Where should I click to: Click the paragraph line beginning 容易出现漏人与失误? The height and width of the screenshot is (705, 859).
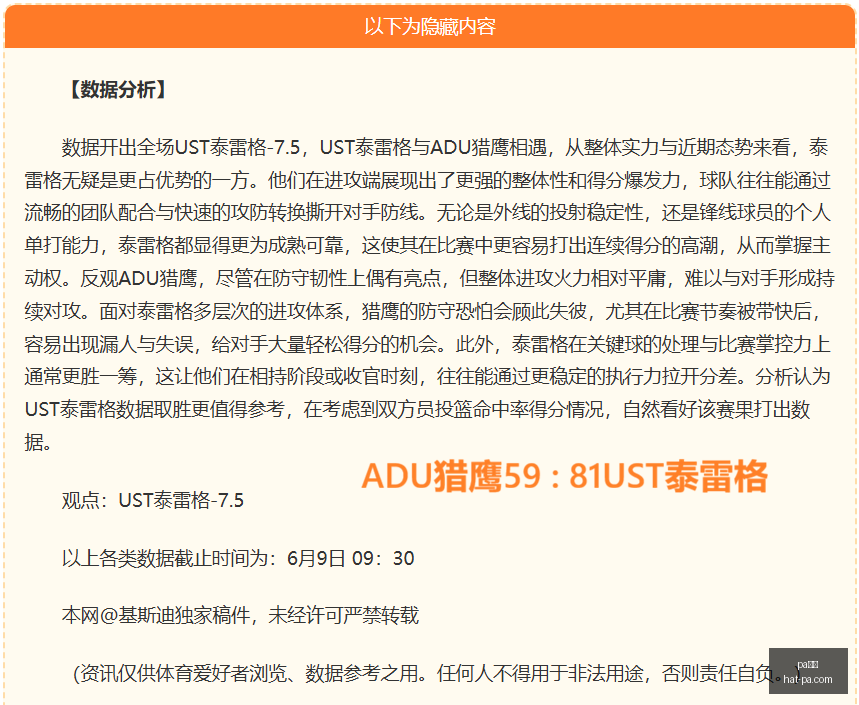427,344
